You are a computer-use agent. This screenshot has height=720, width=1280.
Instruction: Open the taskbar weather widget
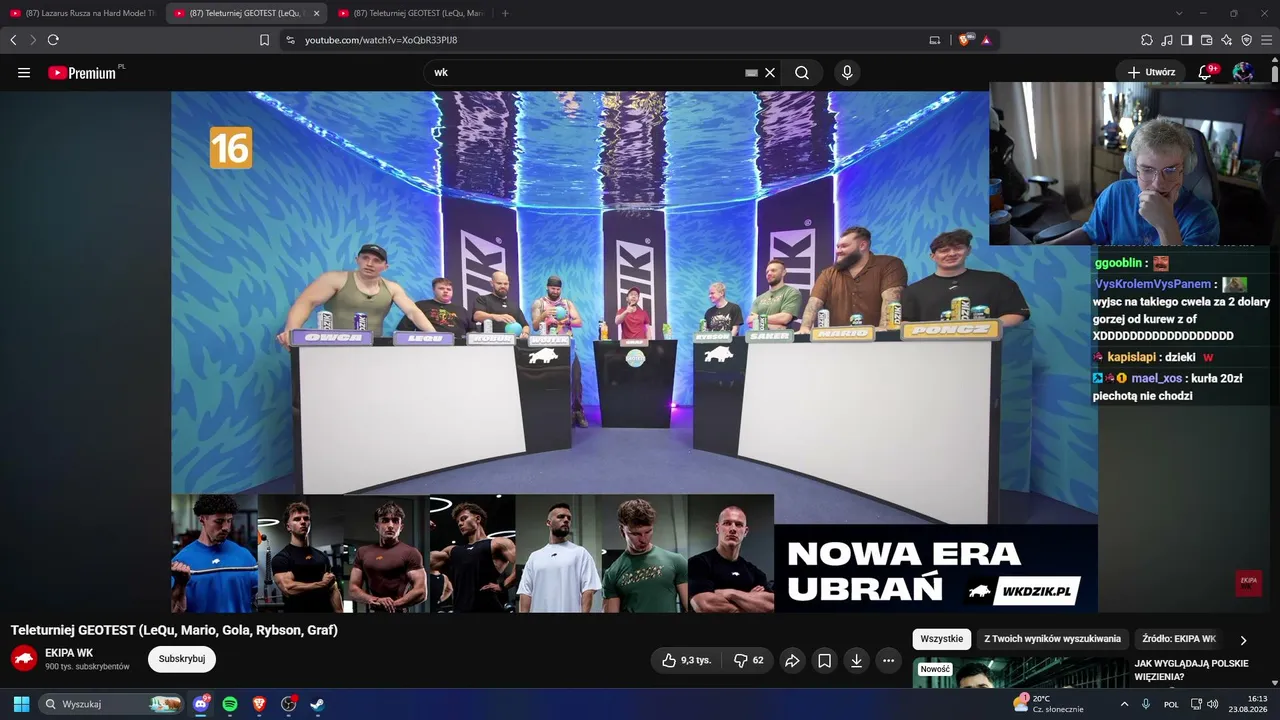coord(1048,704)
